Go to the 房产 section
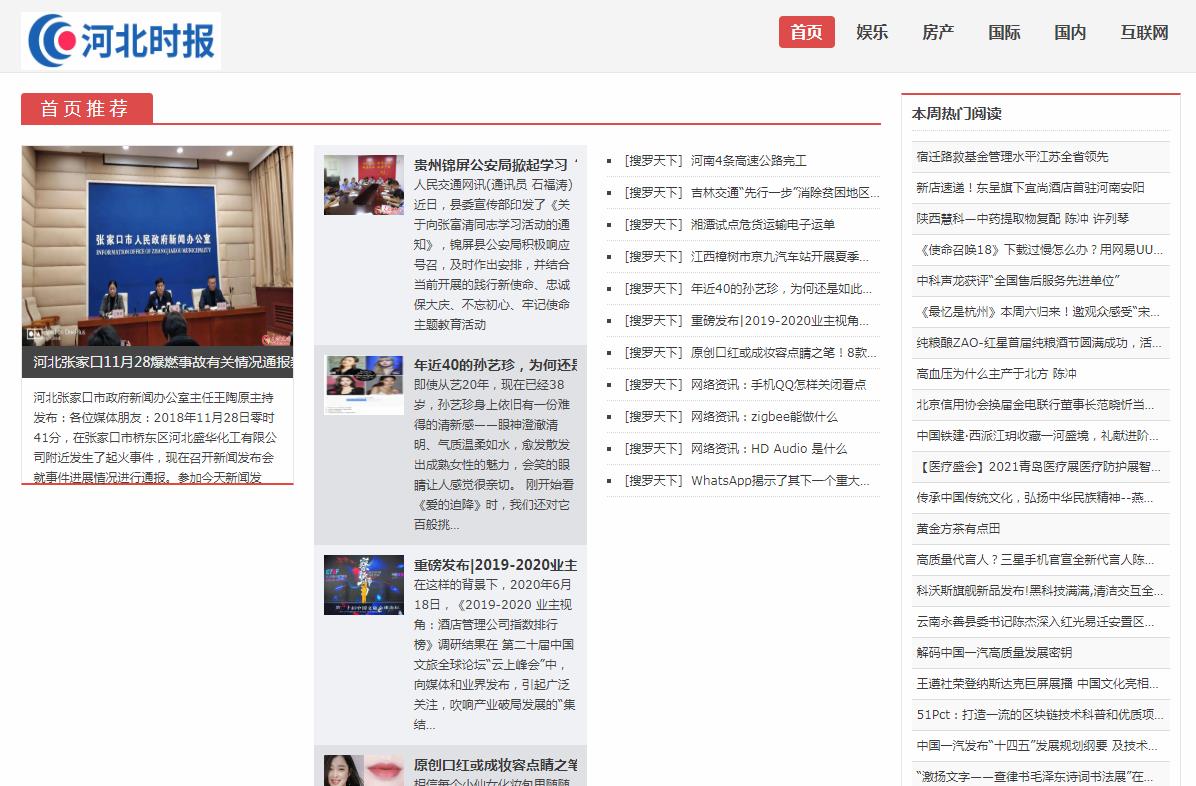This screenshot has height=786, width=1196. coord(937,32)
